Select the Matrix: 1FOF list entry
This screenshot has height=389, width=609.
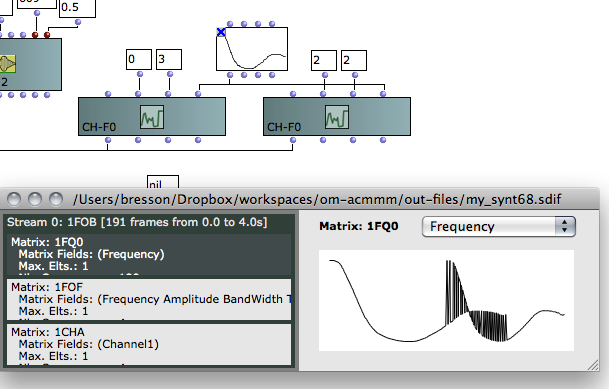(x=149, y=299)
